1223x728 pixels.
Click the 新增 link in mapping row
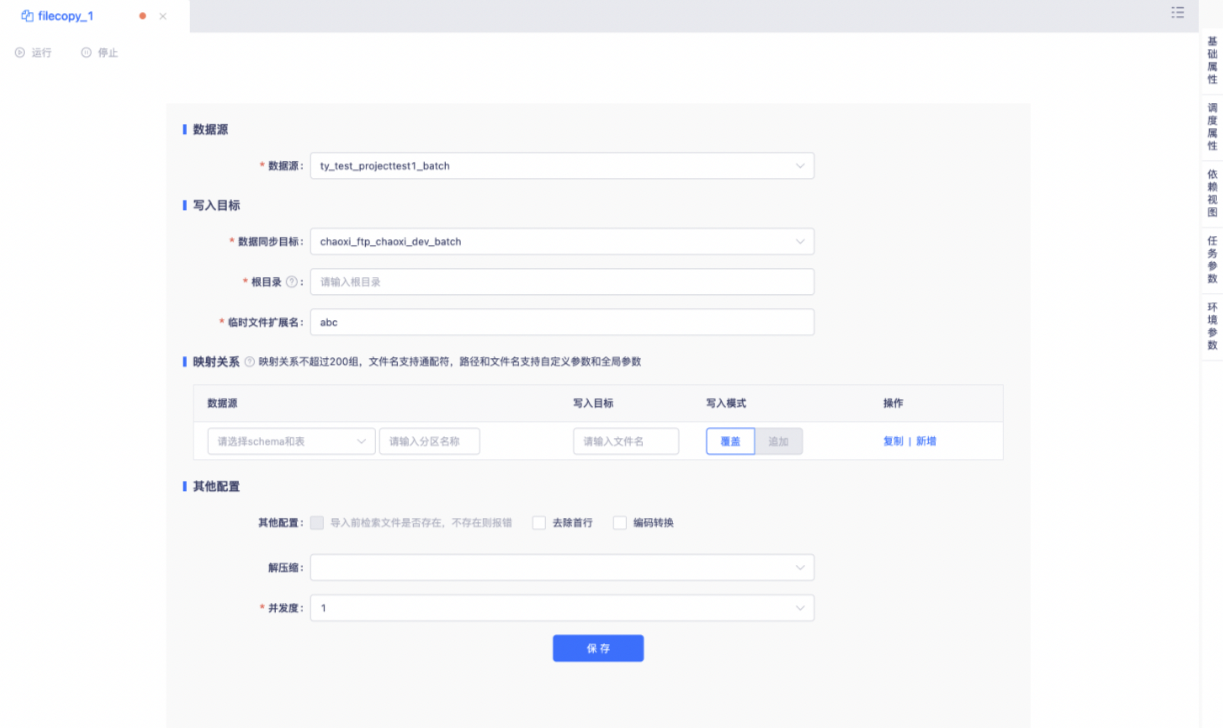(926, 441)
